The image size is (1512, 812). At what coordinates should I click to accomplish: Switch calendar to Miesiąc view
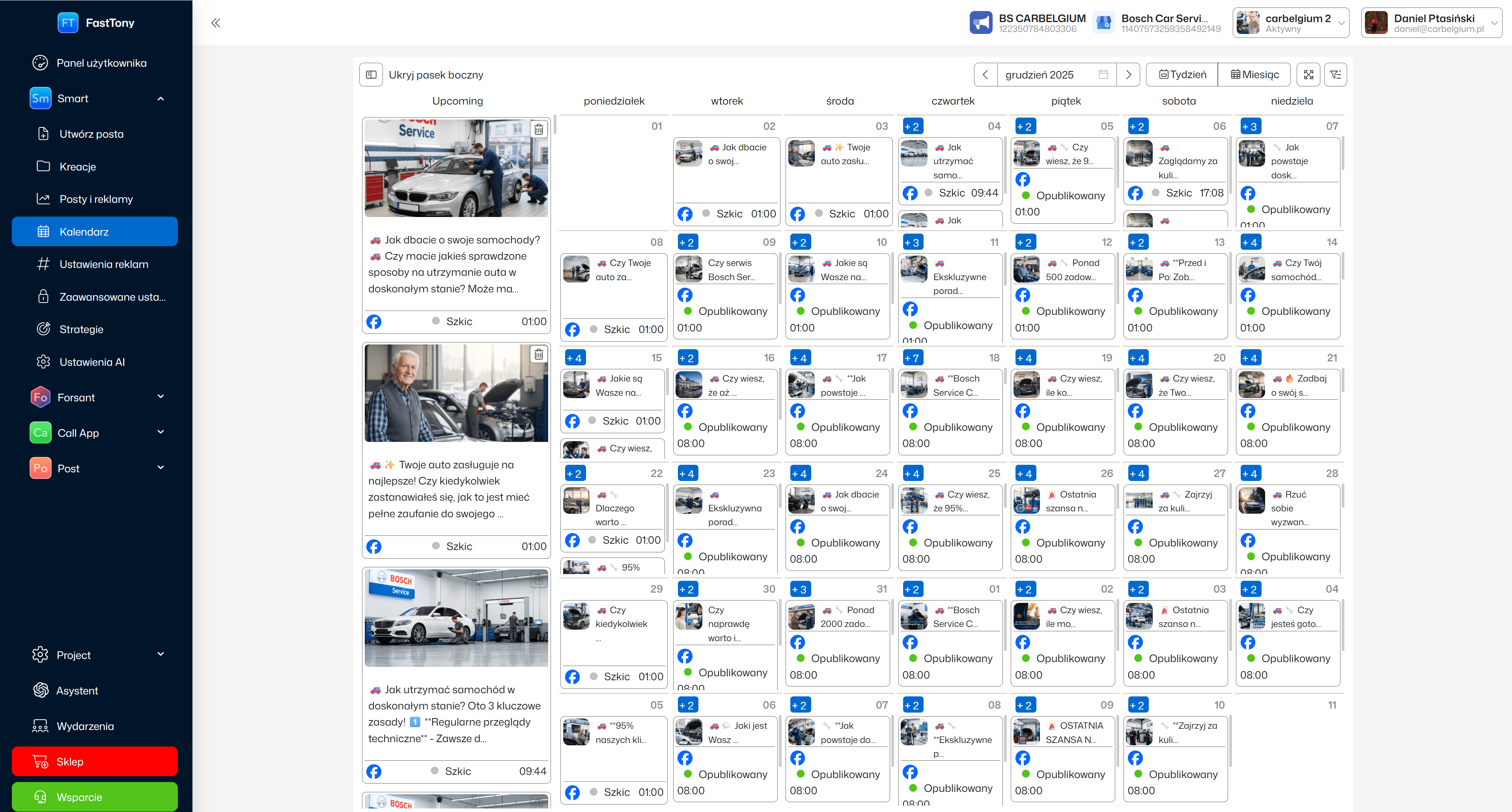(x=1254, y=75)
